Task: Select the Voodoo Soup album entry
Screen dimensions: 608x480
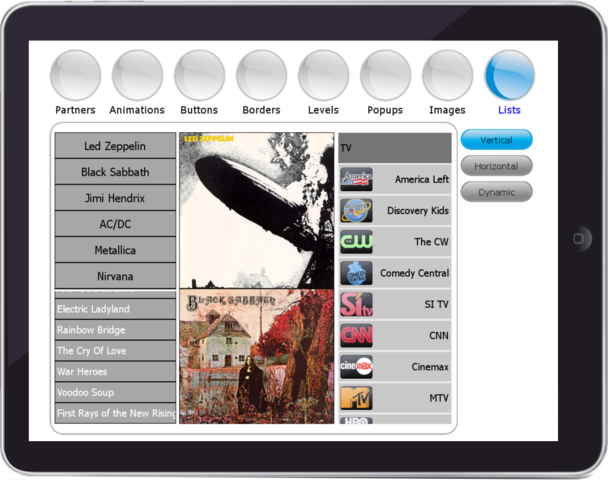Action: tap(115, 393)
